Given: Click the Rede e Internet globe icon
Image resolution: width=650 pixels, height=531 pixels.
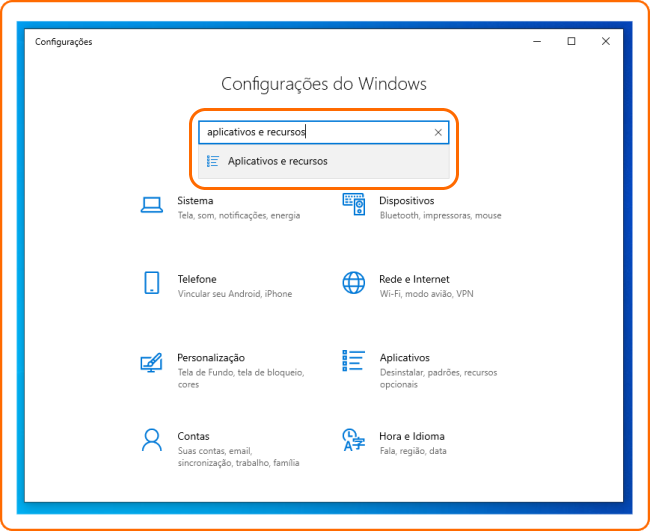Looking at the screenshot, I should tap(354, 283).
